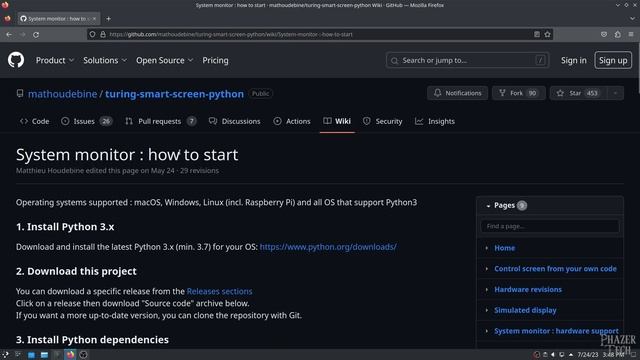Image resolution: width=640 pixels, height=360 pixels.
Task: Click the Find a page input
Action: coord(550,226)
